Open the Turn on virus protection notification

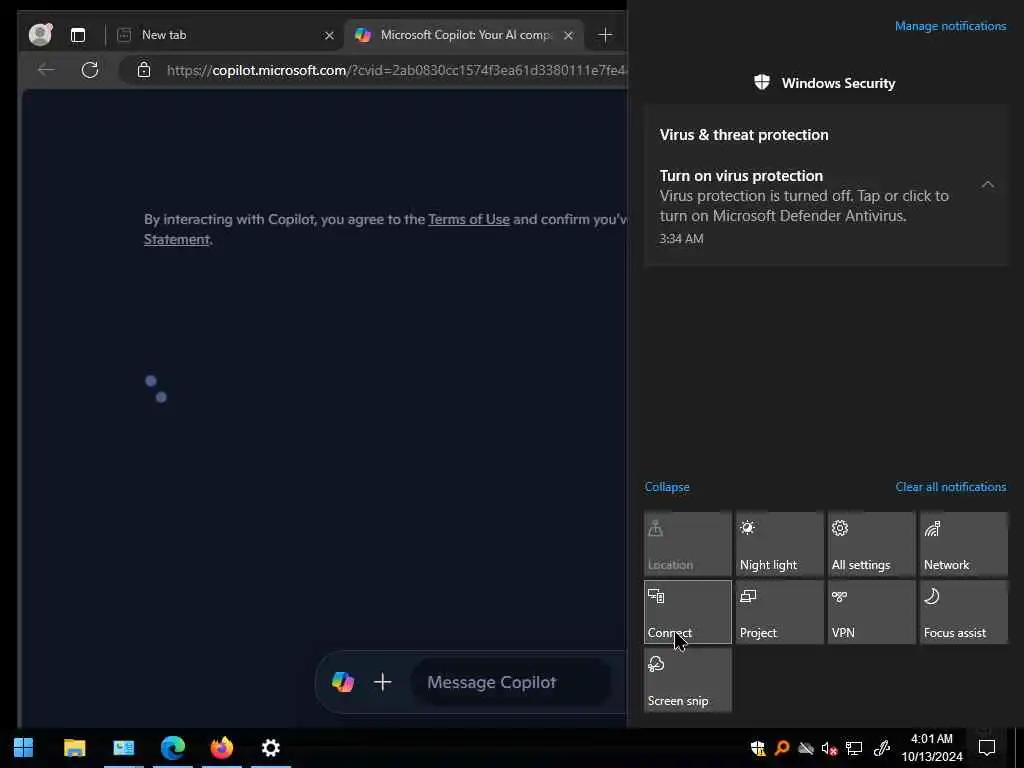826,206
